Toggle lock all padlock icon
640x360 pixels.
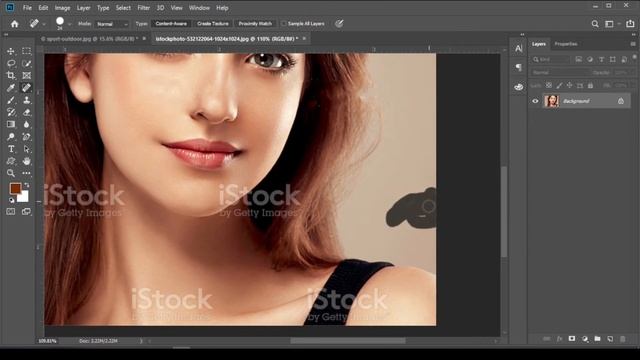tap(590, 85)
